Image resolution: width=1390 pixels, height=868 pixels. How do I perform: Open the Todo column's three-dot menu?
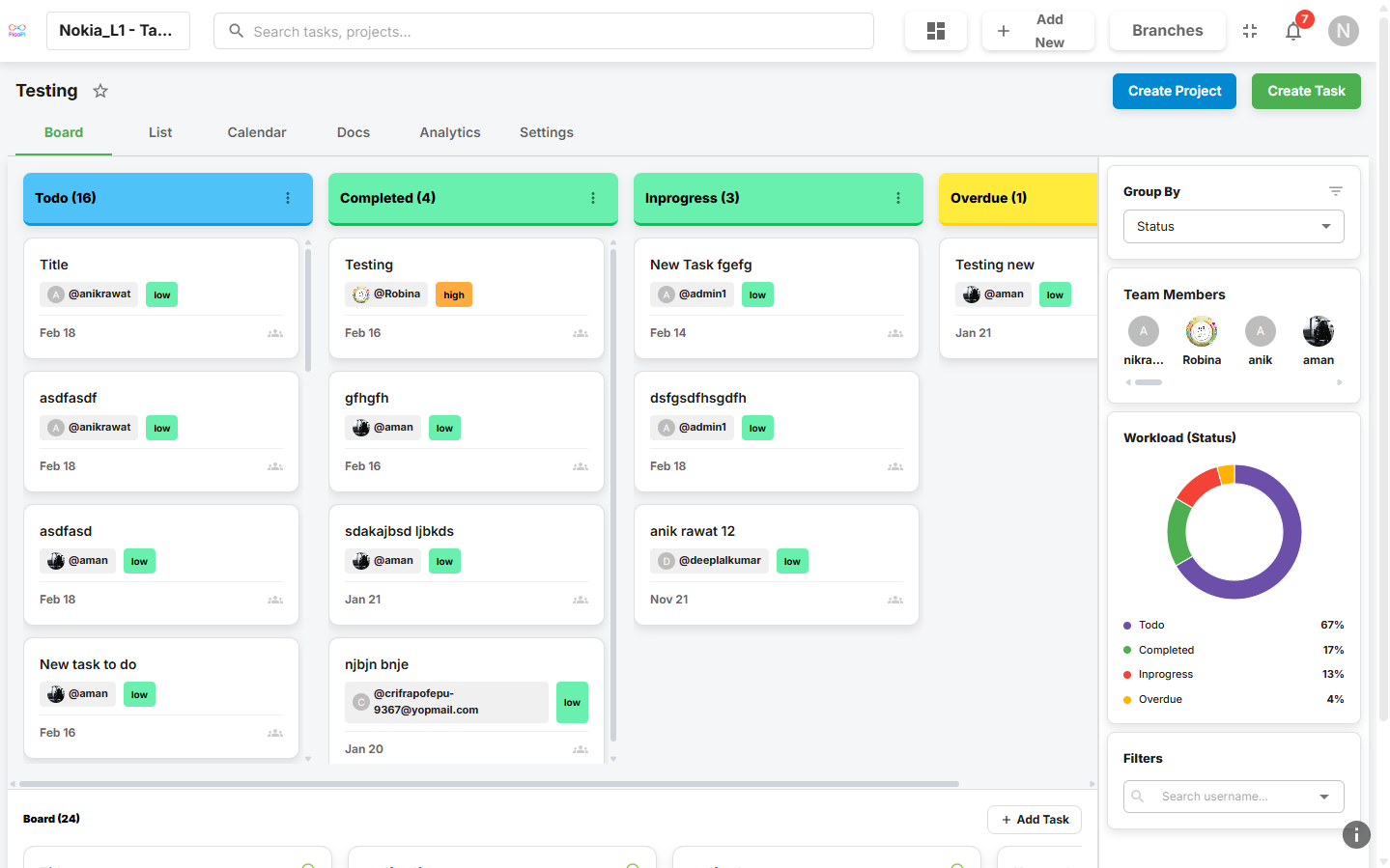(287, 198)
